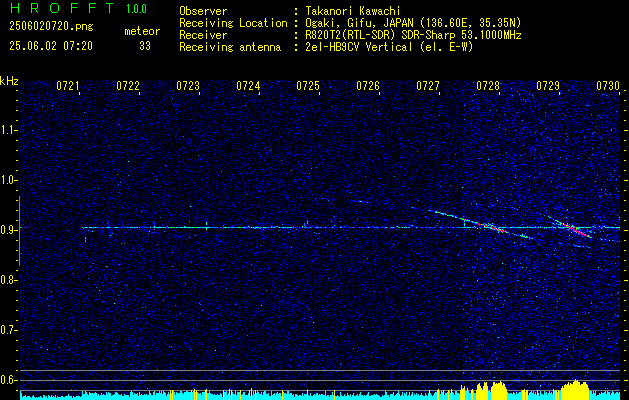Screen dimensions: 629x400
Task: Click the red meteor echo trace near 0728
Action: 494,228
